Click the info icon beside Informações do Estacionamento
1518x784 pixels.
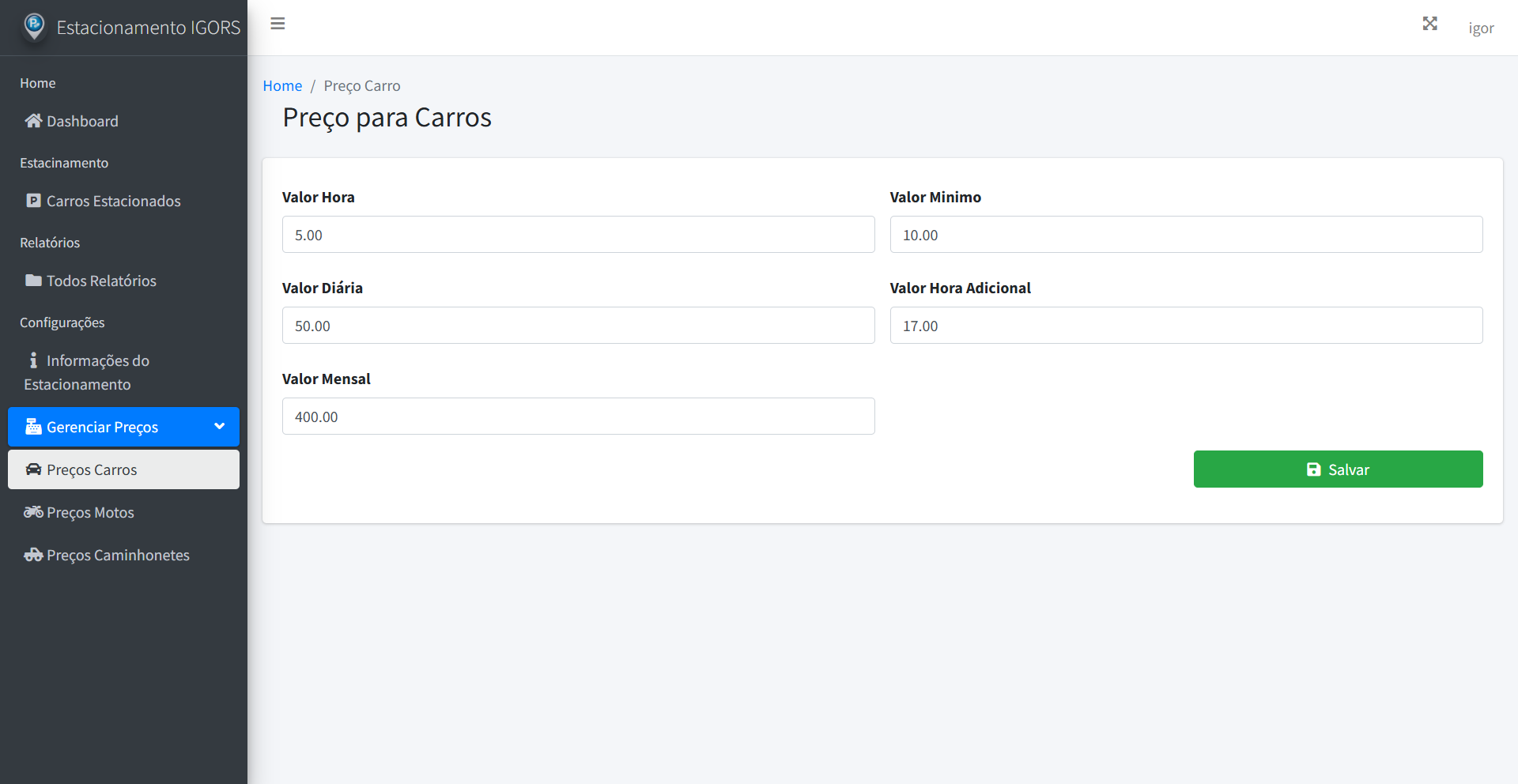click(32, 360)
